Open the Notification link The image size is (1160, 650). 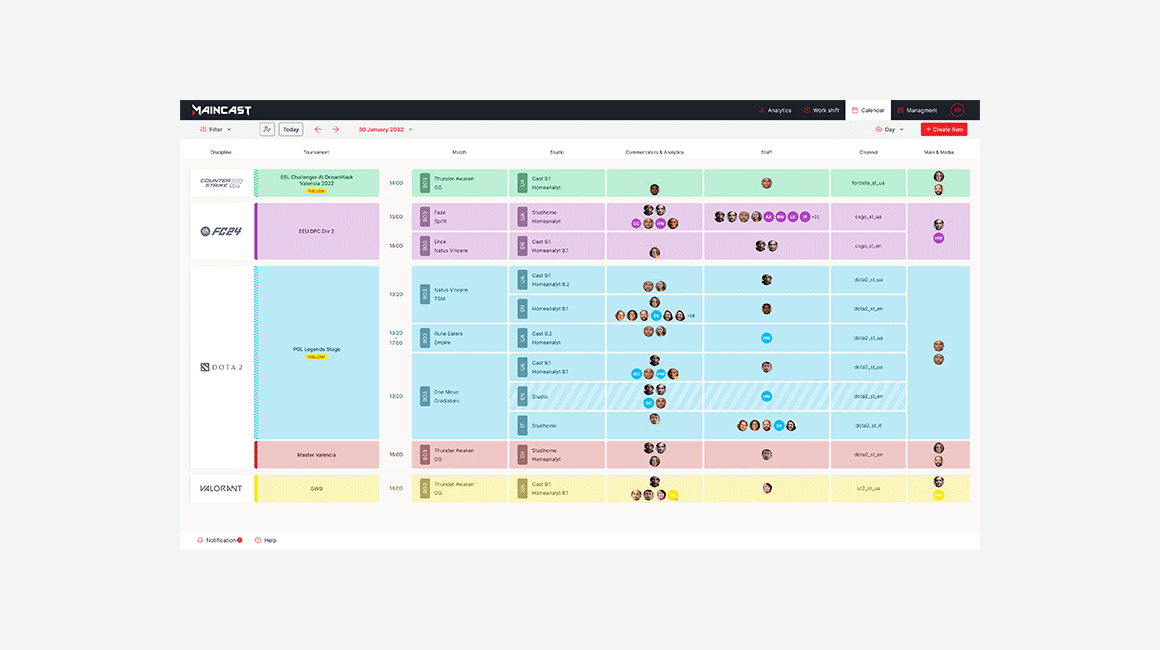click(x=220, y=540)
